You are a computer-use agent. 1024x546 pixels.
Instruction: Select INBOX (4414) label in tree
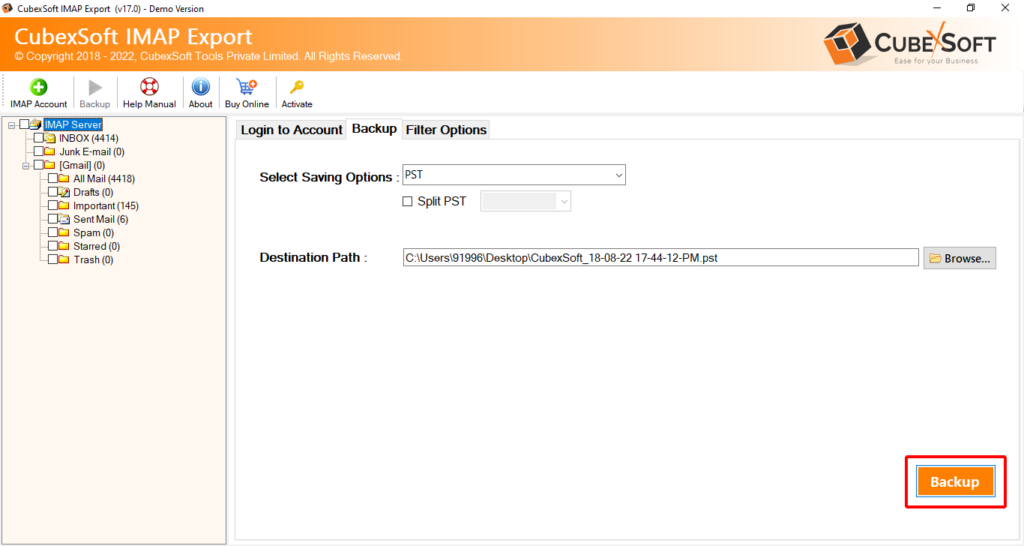click(x=89, y=138)
